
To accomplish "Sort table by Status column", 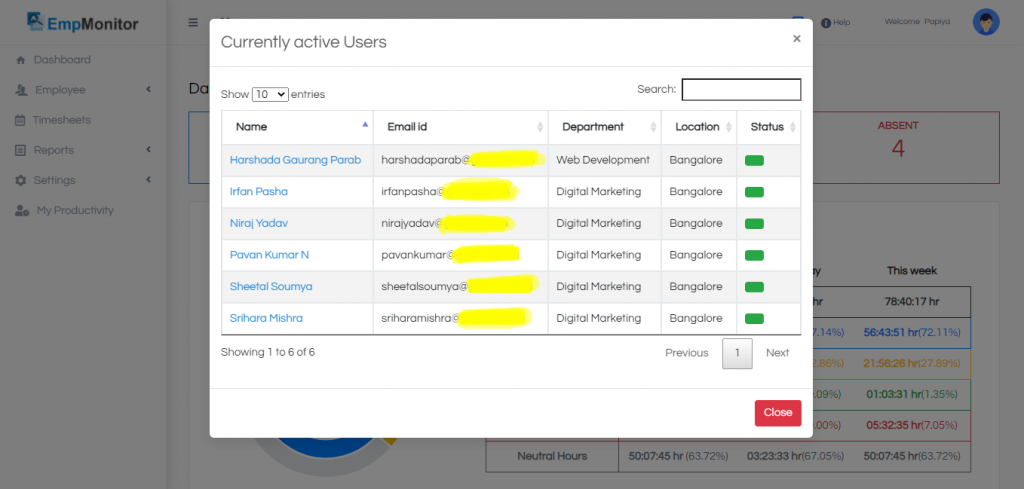I will pyautogui.click(x=769, y=127).
